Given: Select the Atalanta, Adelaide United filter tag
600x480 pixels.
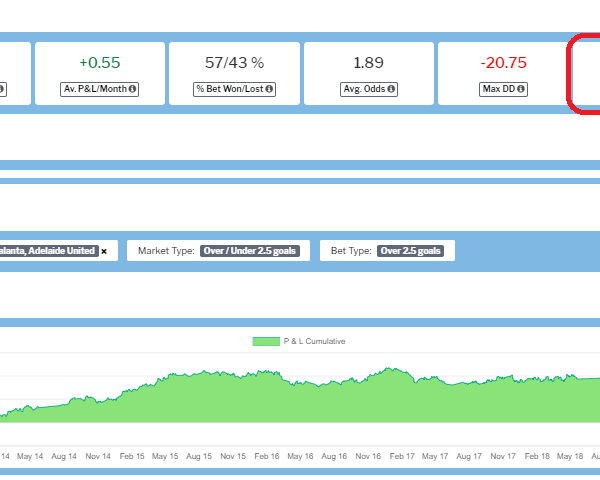Looking at the screenshot, I should [47, 251].
